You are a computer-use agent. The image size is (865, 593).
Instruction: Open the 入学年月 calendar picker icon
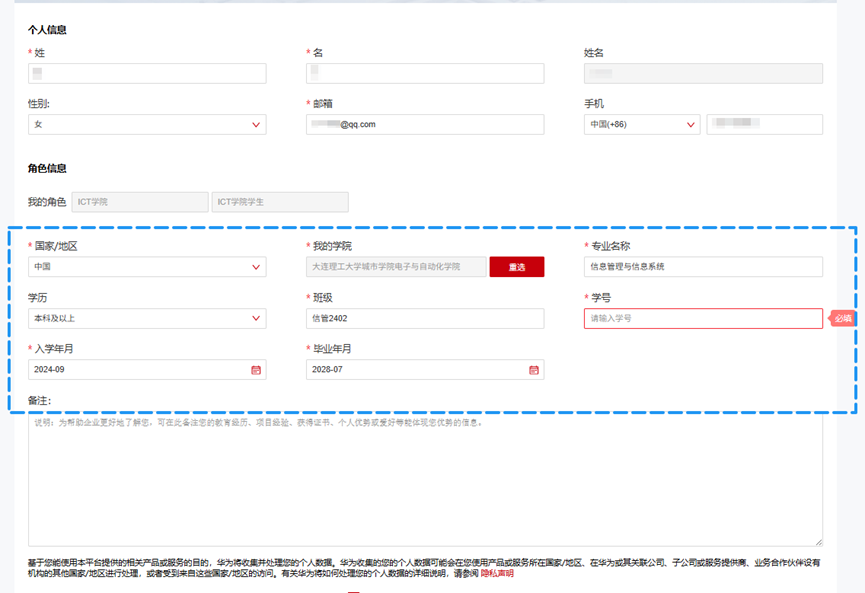click(256, 370)
